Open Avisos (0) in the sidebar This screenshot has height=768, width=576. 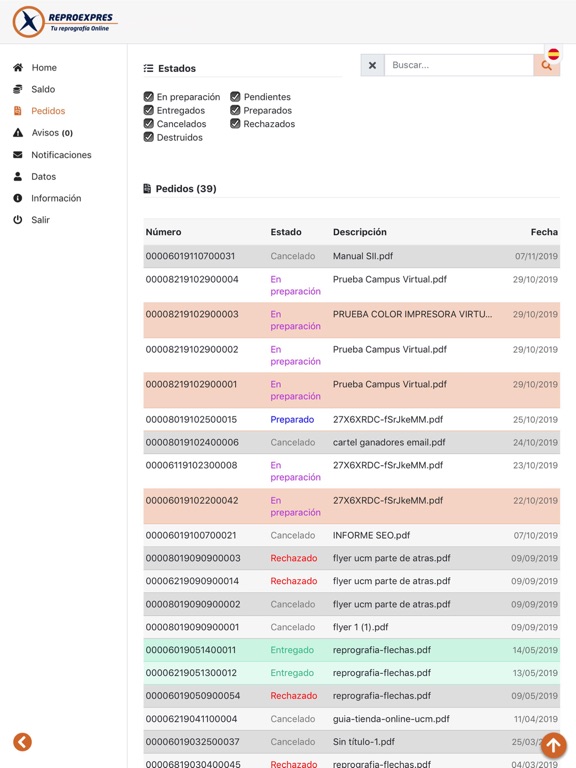(52, 133)
